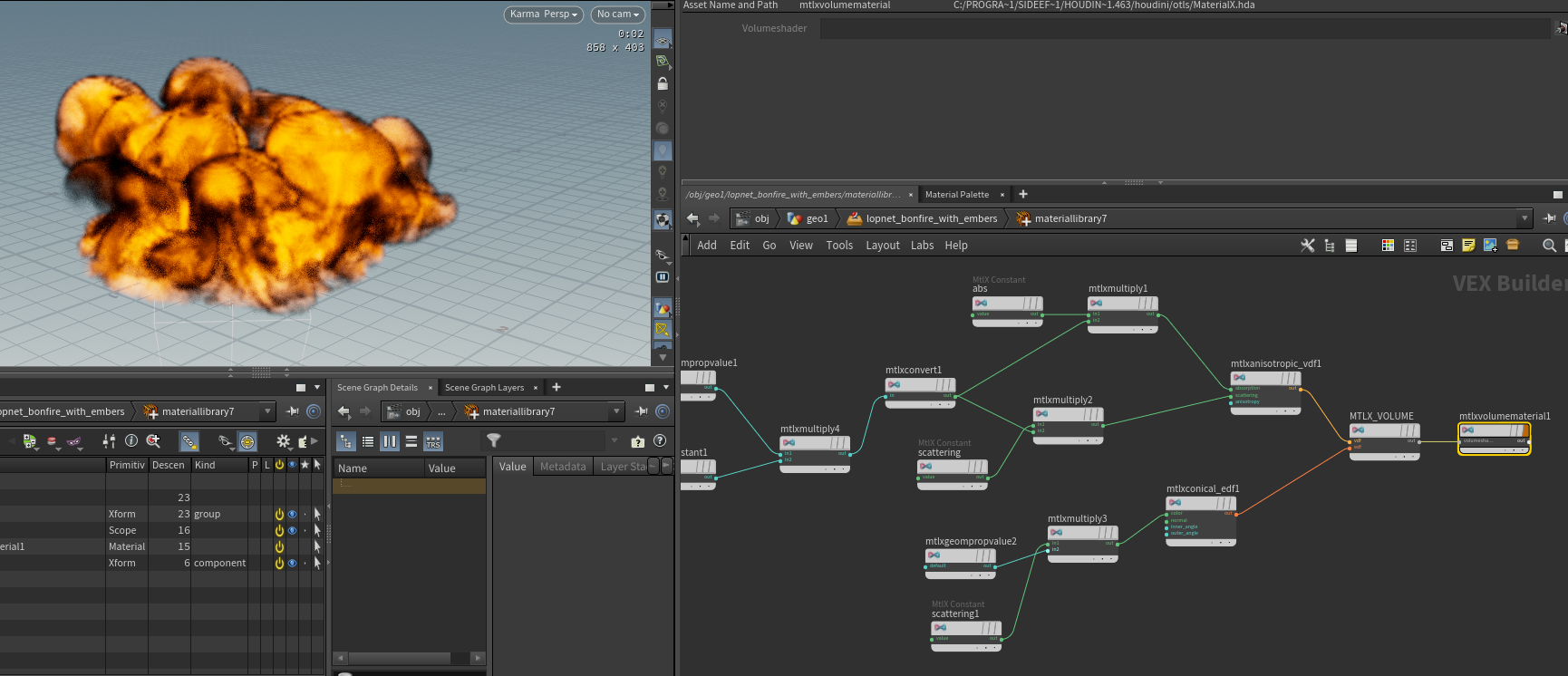Toggle the tree view icon in network toolbar
1568x676 pixels.
tap(1330, 246)
